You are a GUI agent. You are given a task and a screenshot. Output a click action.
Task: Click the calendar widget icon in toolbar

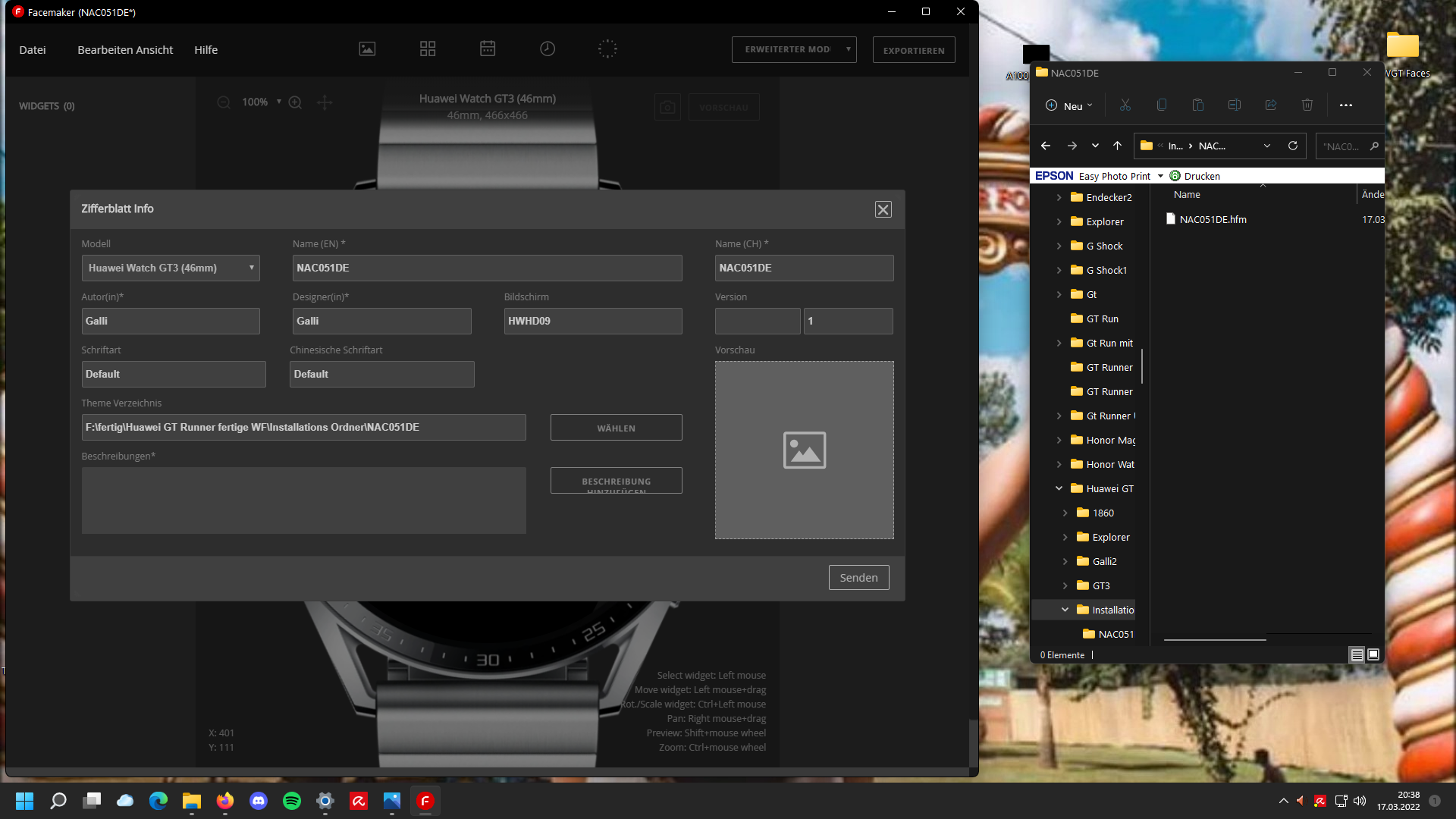[x=488, y=49]
